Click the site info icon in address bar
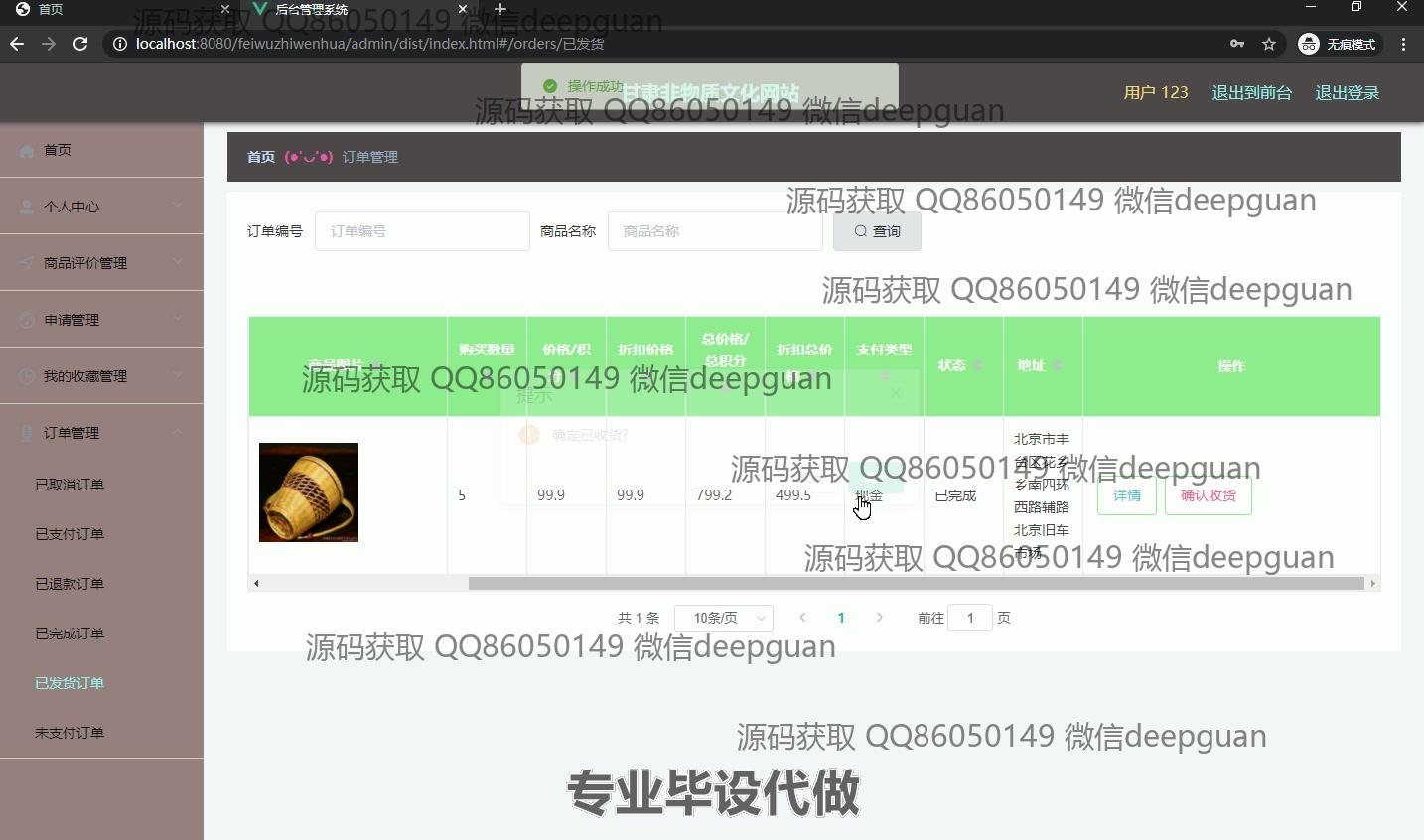Screen dimensions: 1424x840 (119, 44)
